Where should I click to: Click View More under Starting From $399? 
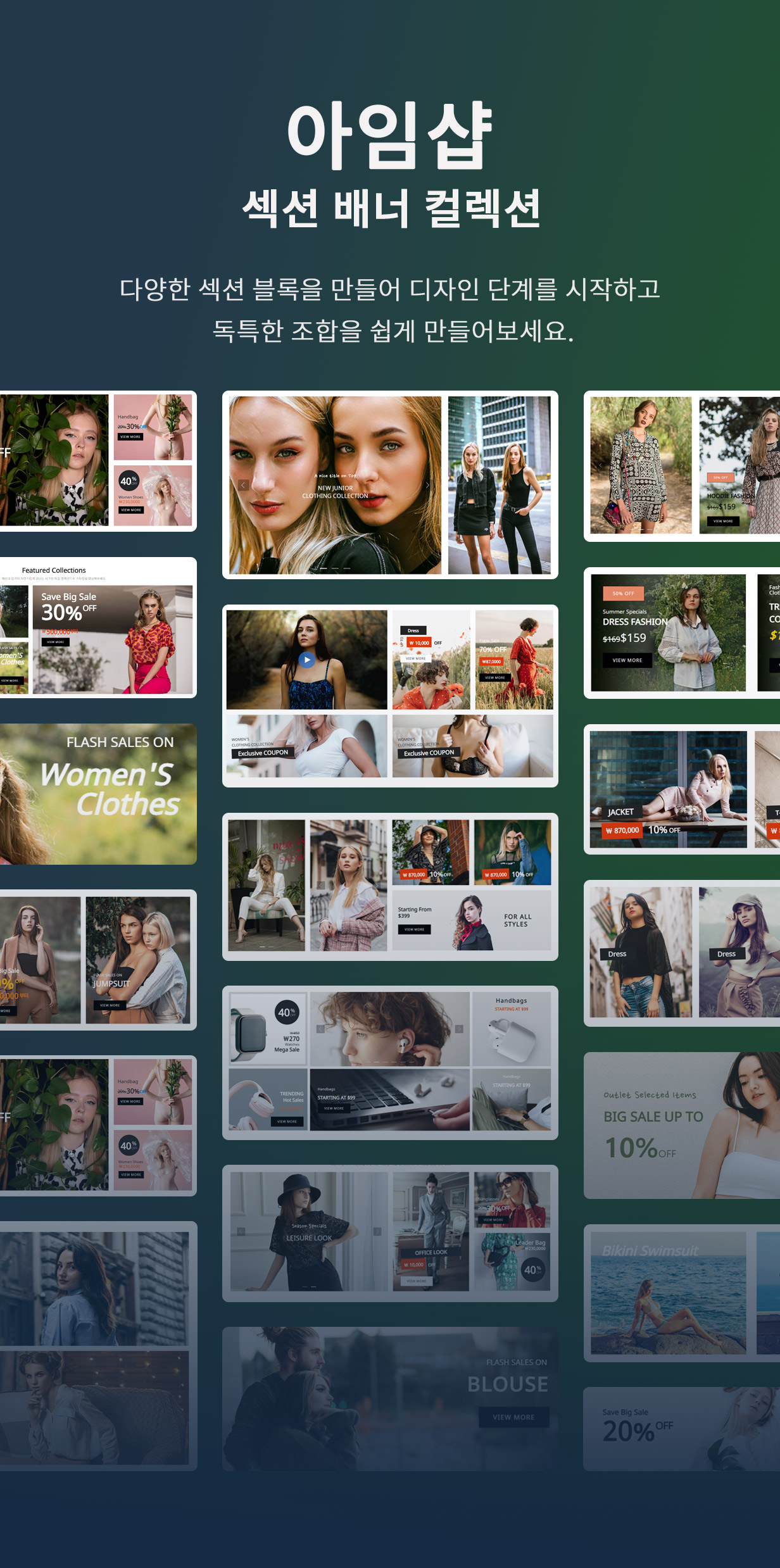[414, 929]
